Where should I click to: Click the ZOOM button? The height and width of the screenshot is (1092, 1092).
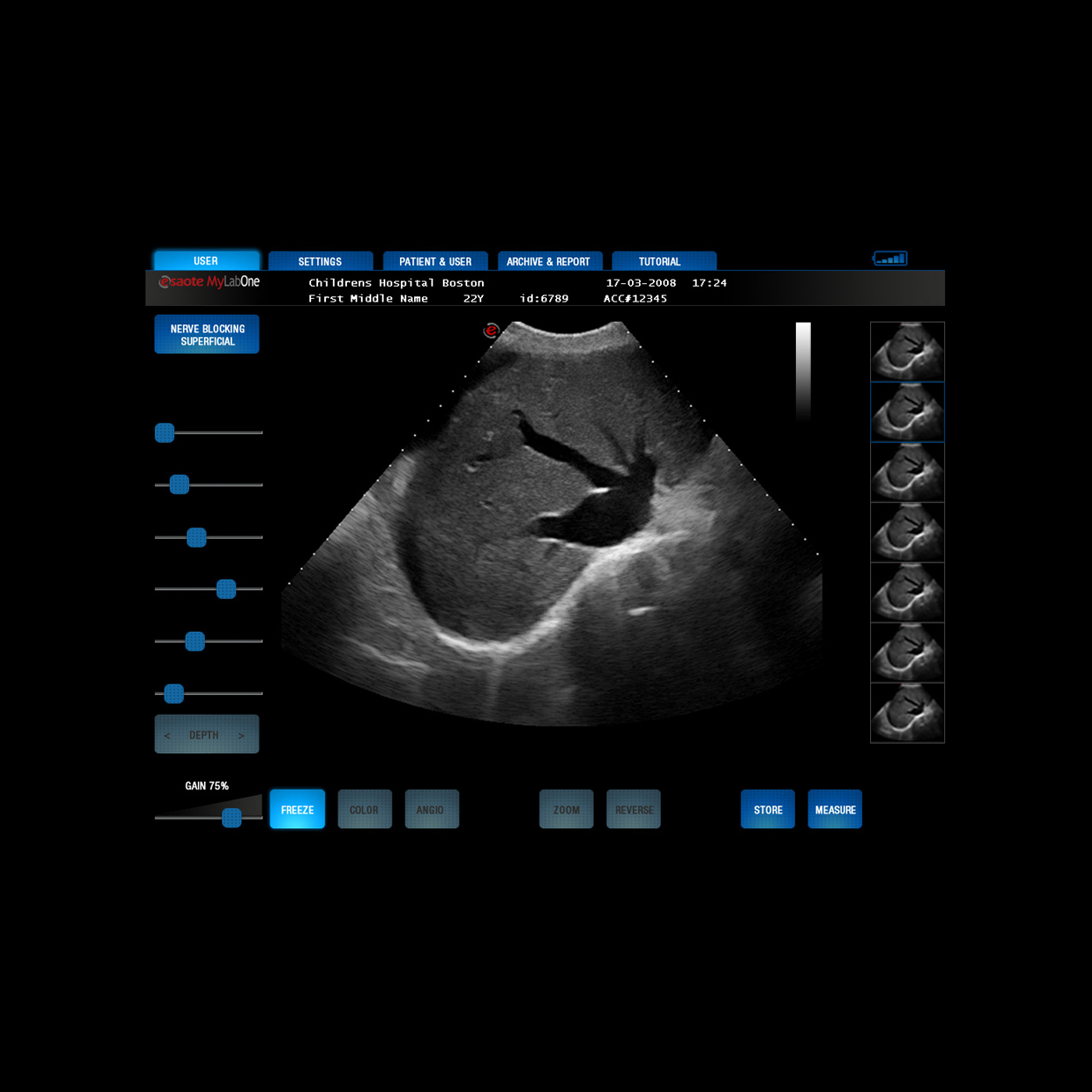(x=566, y=809)
